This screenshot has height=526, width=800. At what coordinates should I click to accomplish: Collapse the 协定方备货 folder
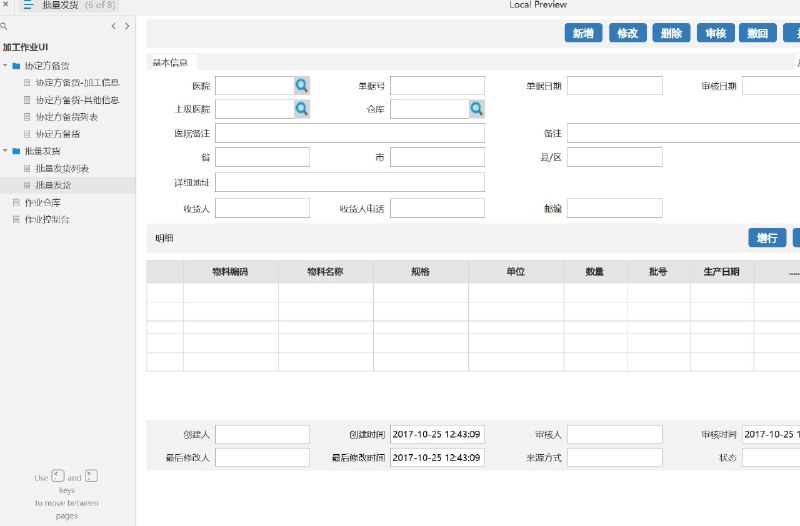coord(5,65)
